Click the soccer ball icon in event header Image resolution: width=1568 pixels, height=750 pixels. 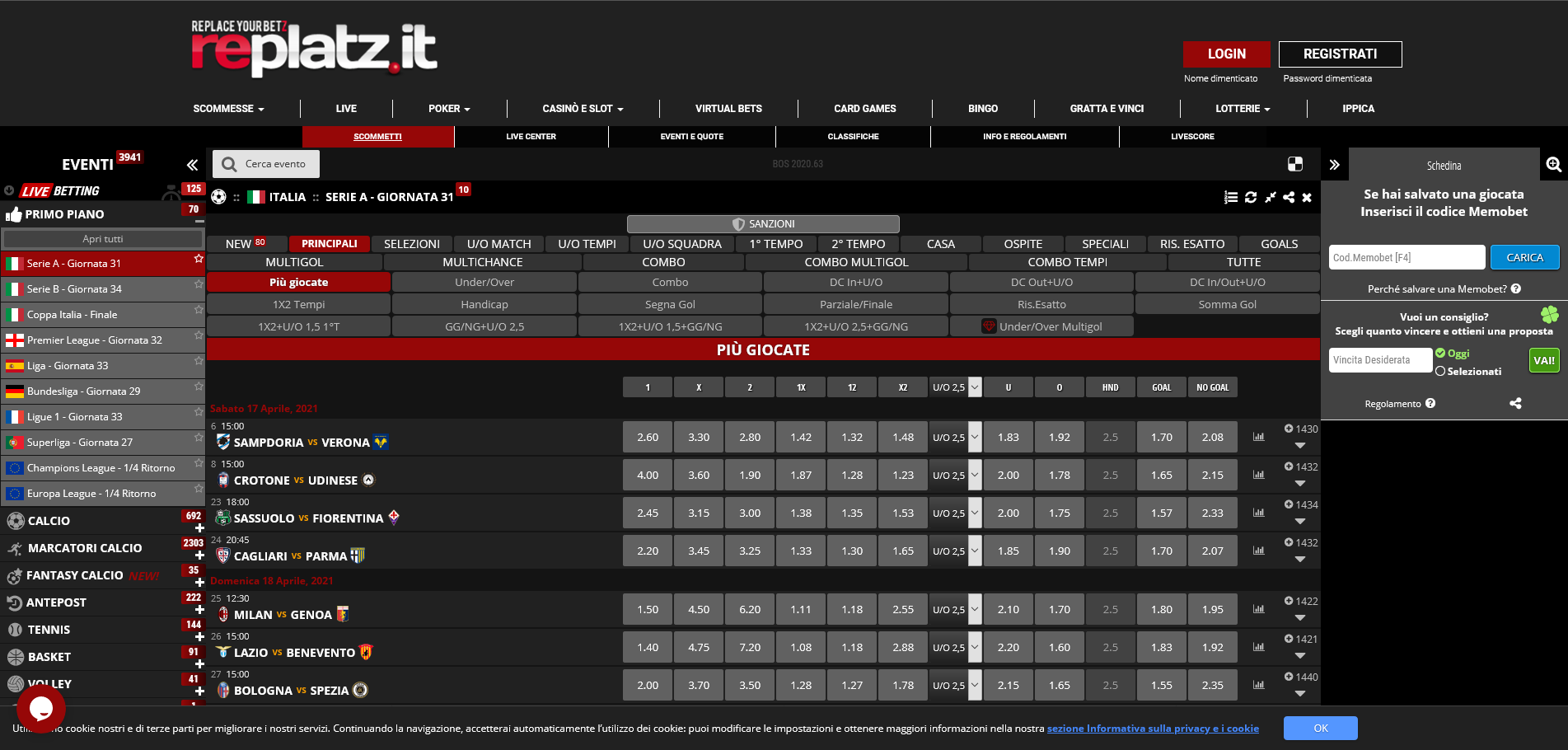coord(218,197)
